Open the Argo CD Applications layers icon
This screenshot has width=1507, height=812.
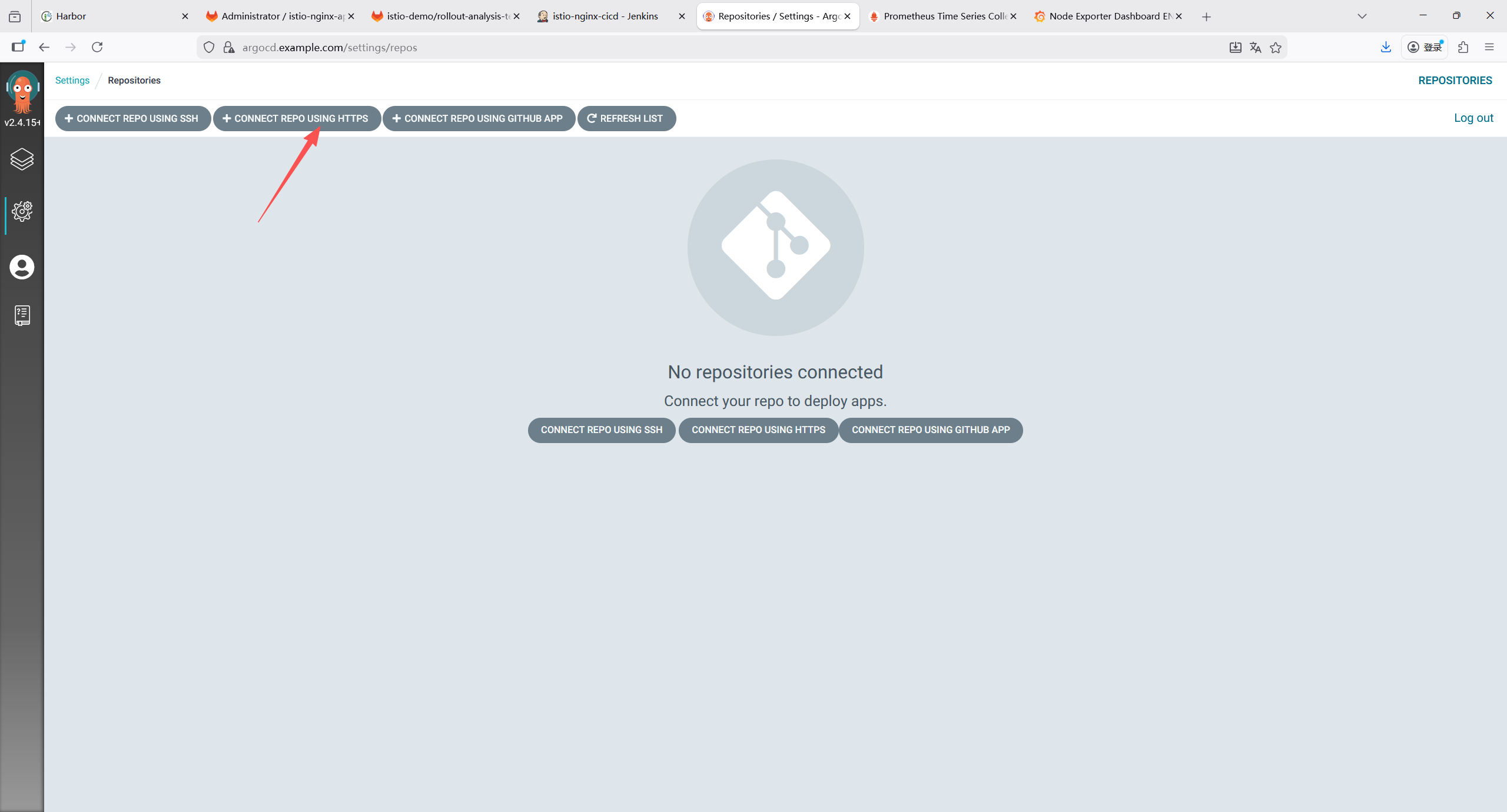point(22,159)
